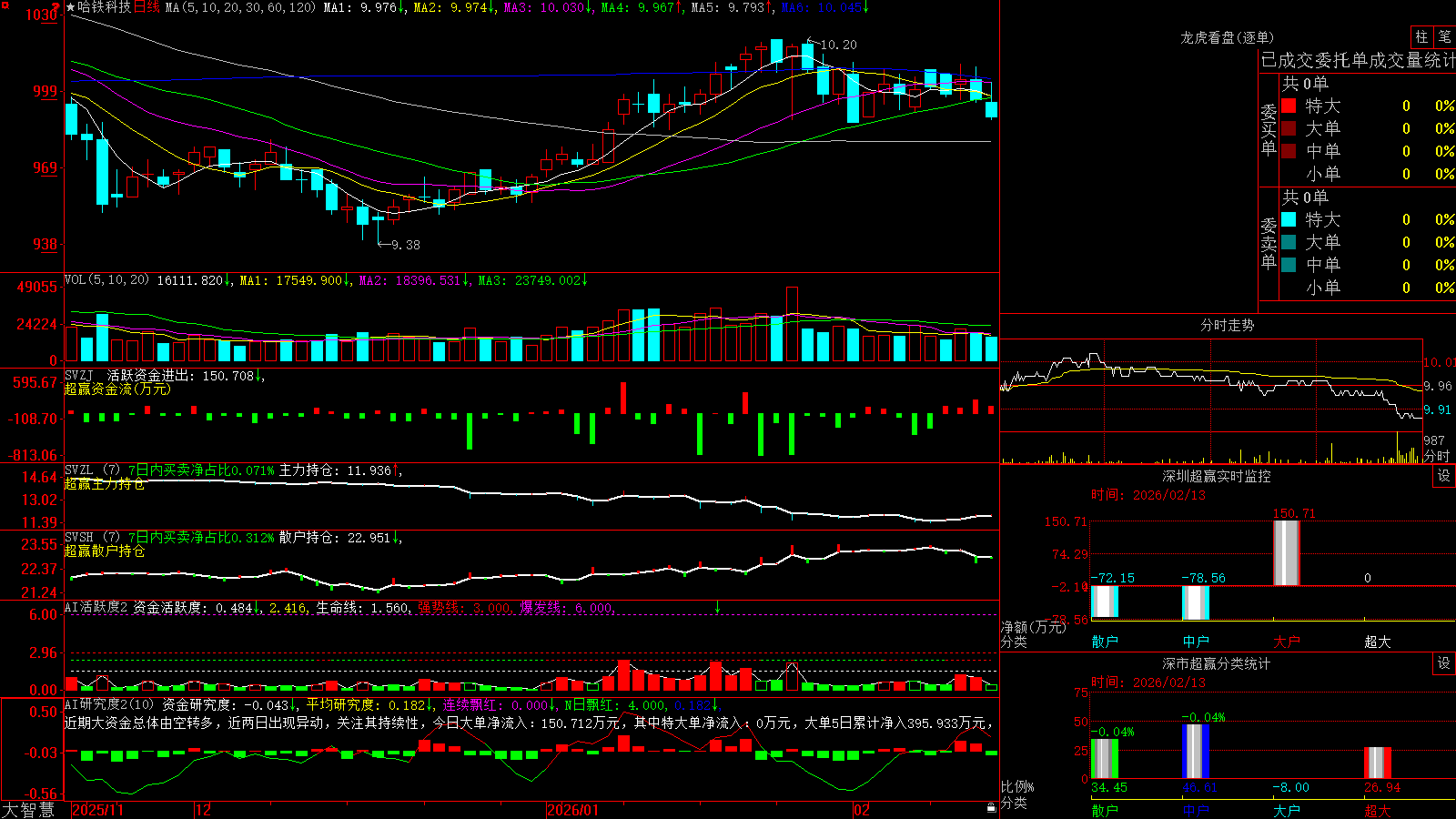This screenshot has width=1456, height=819.
Task: Click the blue 中户 bar in 分类统计
Action: click(1196, 751)
